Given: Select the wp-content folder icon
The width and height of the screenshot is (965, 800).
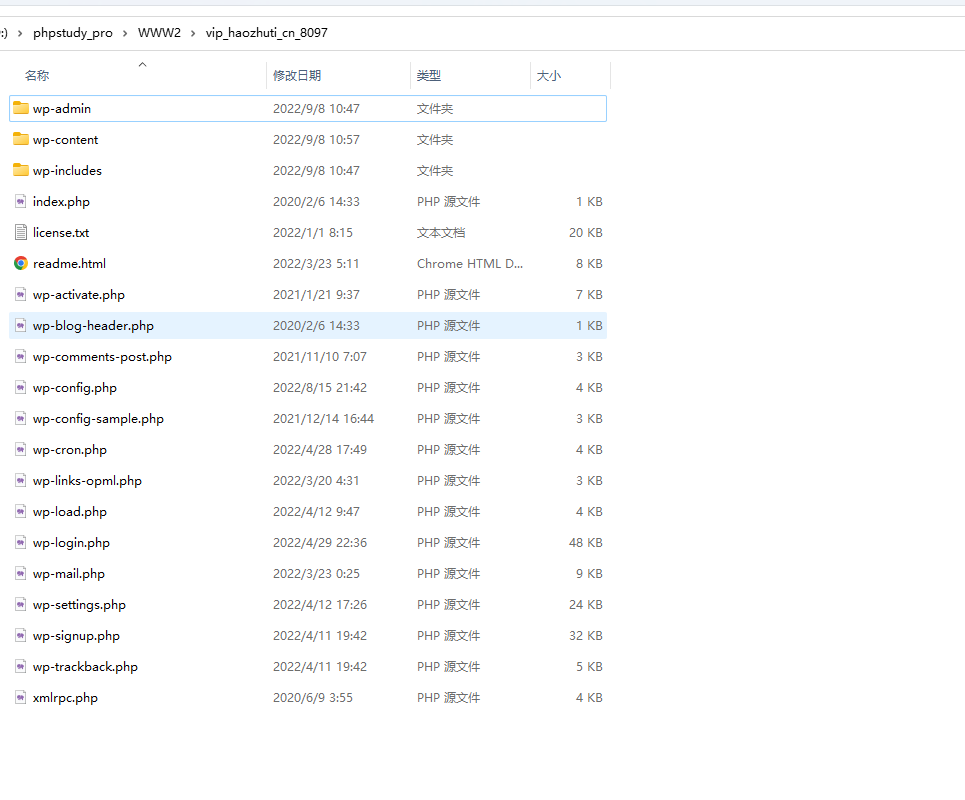Looking at the screenshot, I should coord(21,139).
